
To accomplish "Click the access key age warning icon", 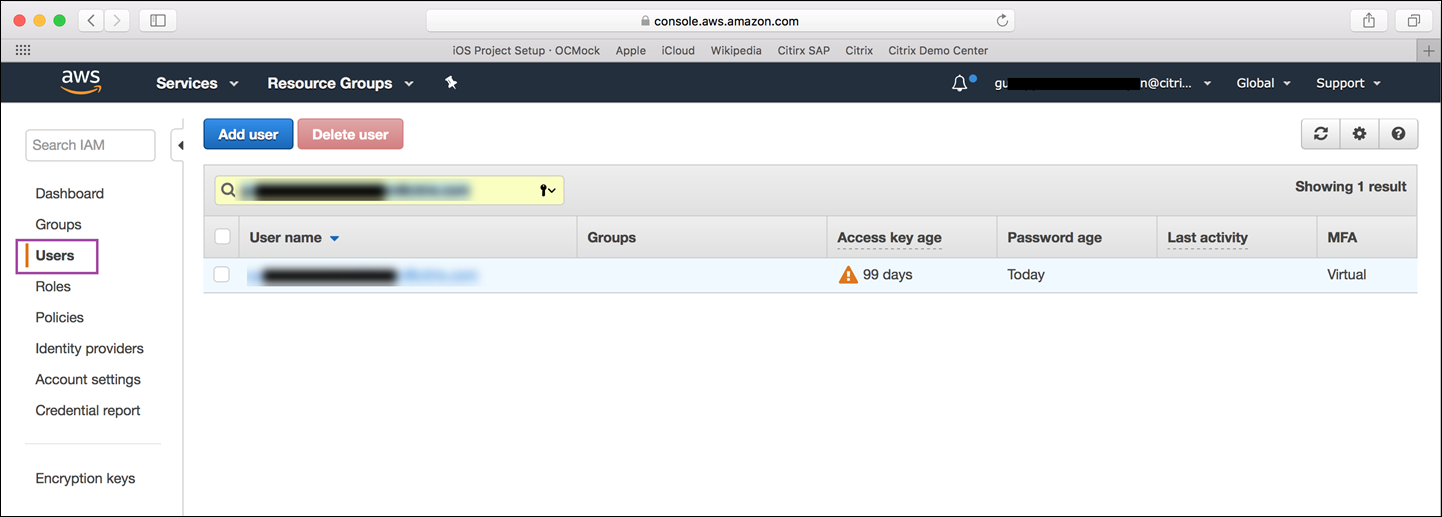I will tap(848, 275).
